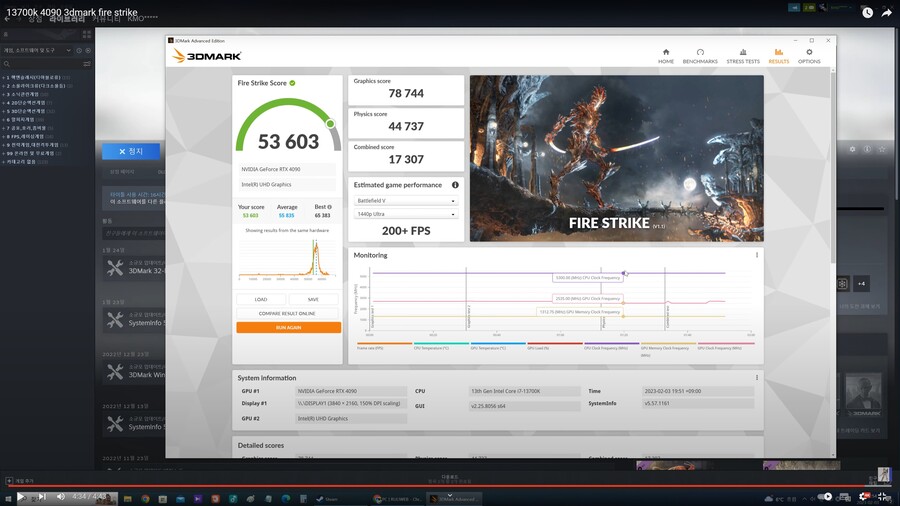This screenshot has height=506, width=900.
Task: Expand Steam category number 99
Action: point(3,153)
